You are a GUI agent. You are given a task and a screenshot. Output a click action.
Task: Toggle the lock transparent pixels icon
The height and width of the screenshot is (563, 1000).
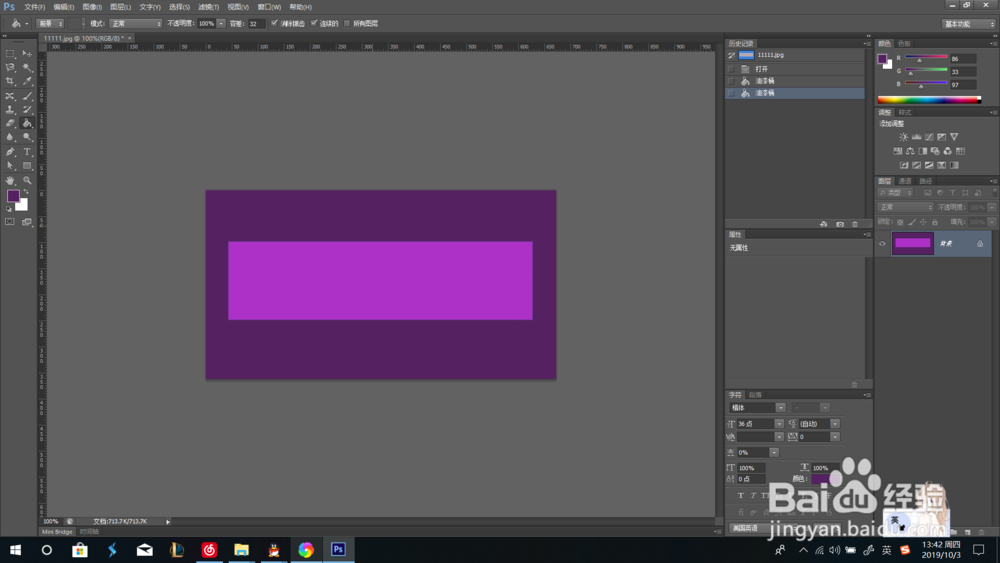pos(900,222)
